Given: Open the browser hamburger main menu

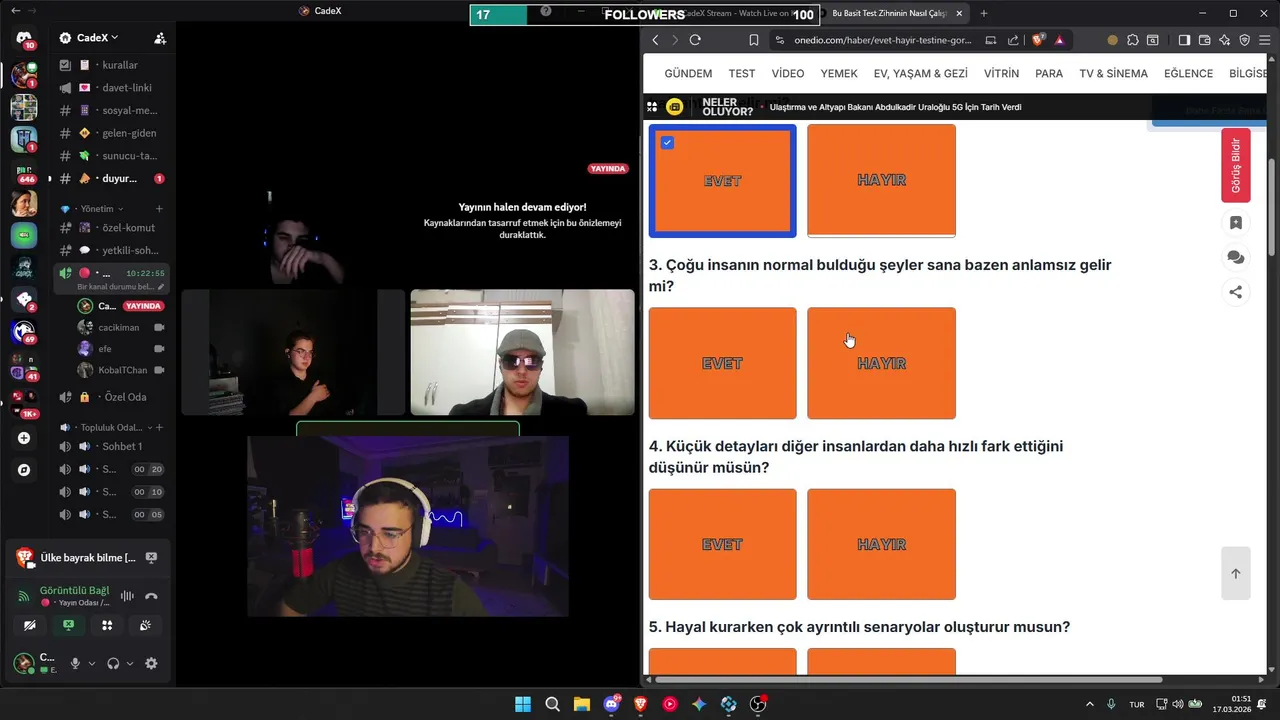Looking at the screenshot, I should (x=1265, y=40).
